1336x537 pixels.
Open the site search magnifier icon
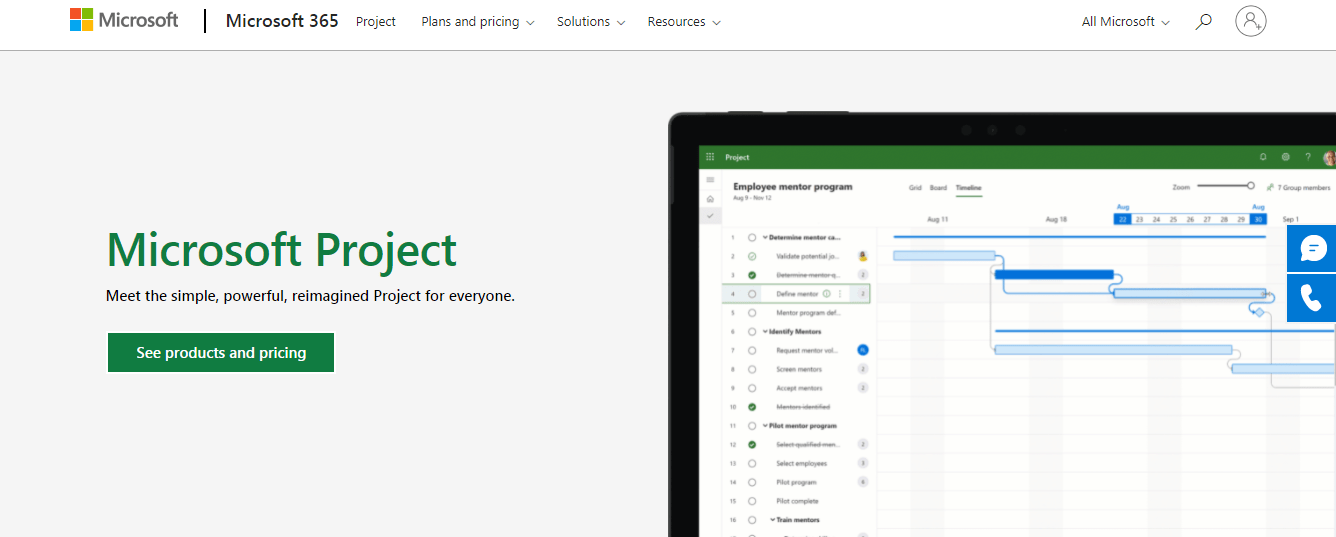click(x=1204, y=21)
